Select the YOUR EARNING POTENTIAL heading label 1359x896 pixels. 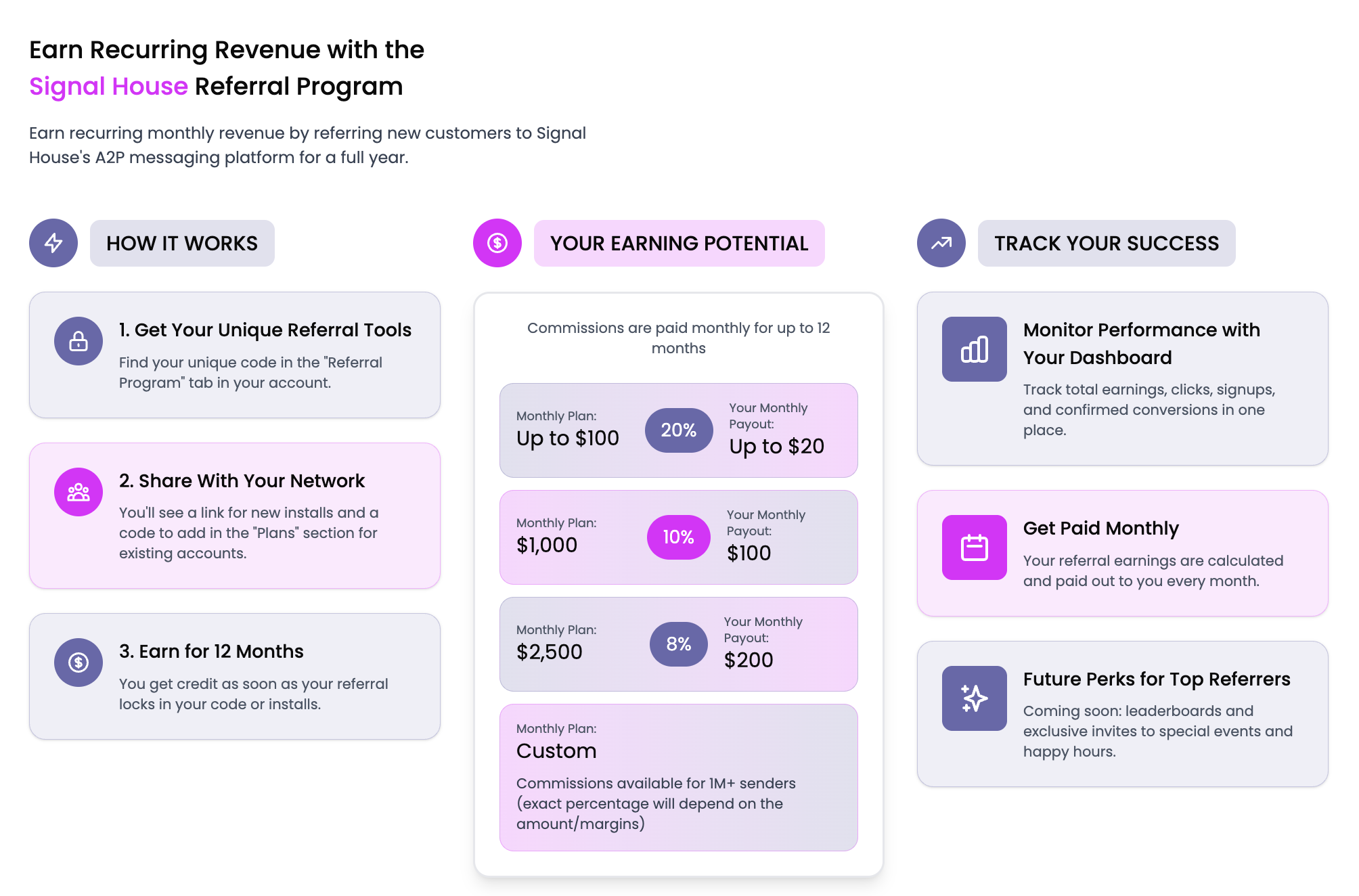tap(679, 243)
